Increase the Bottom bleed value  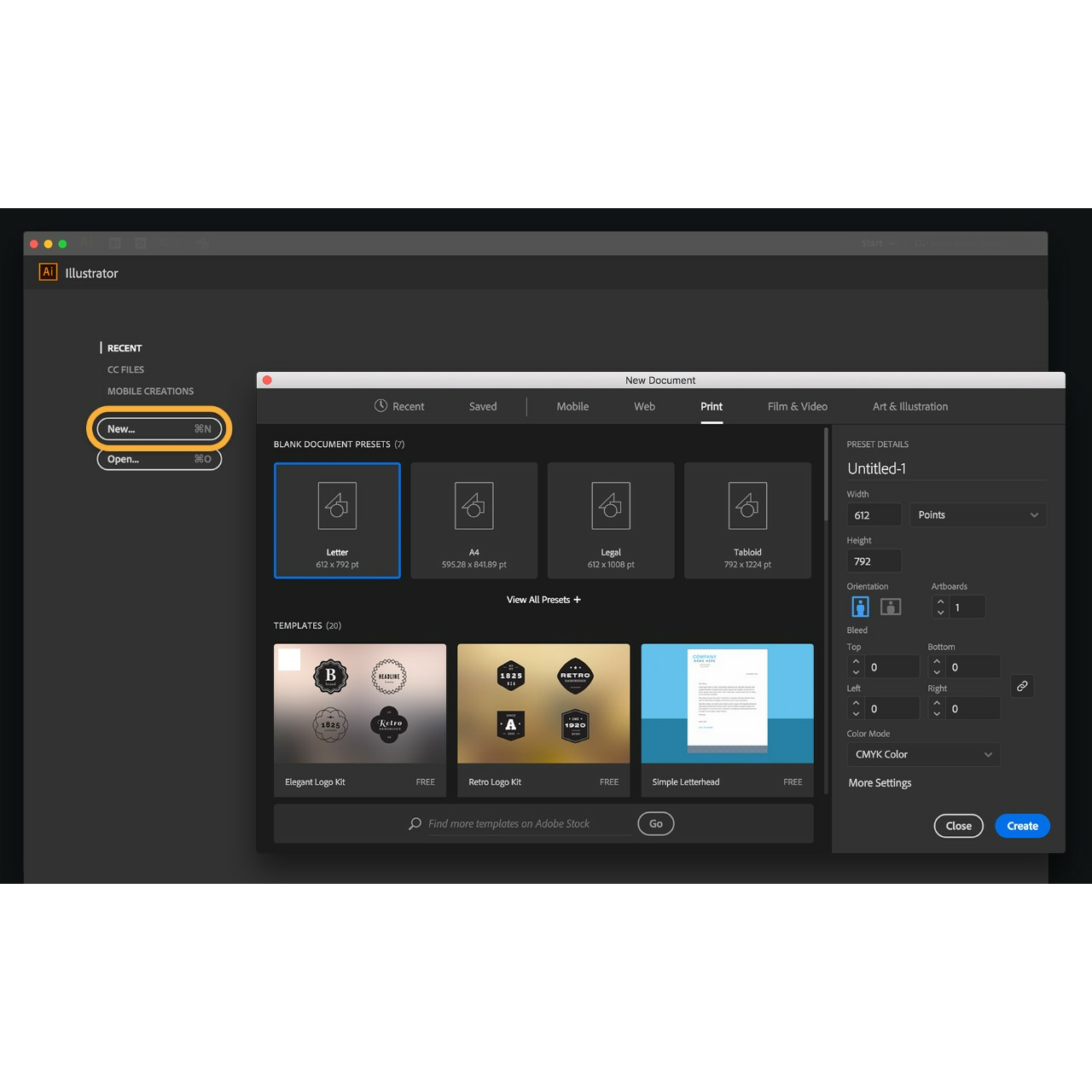pos(937,661)
